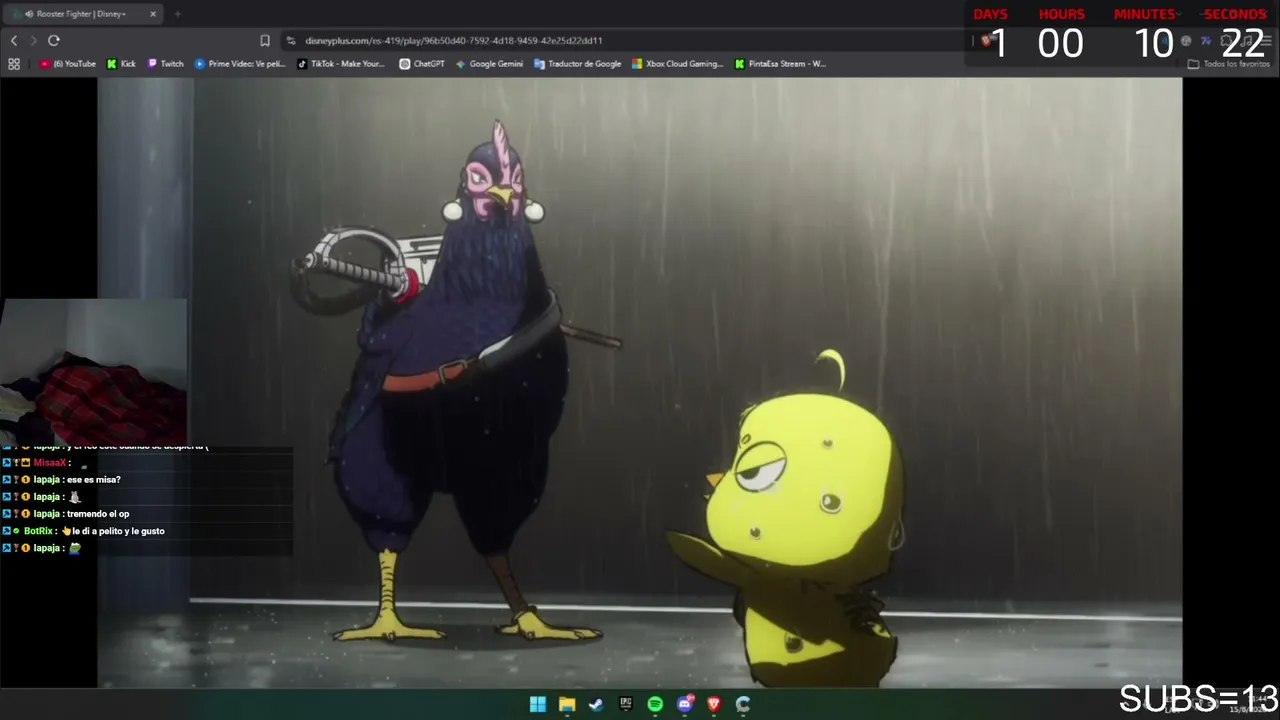Open the Twitch bookmark
Image resolution: width=1280 pixels, height=720 pixels.
tap(166, 64)
